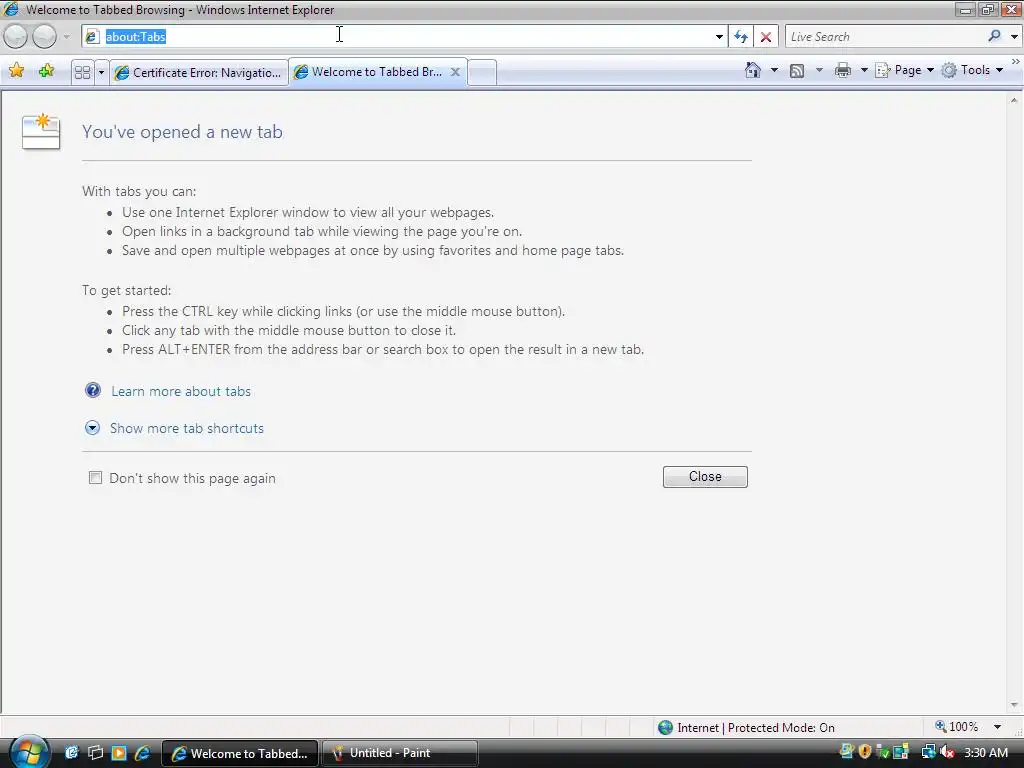1024x768 pixels.
Task: Open the Favorites Center star icon
Action: coord(17,71)
